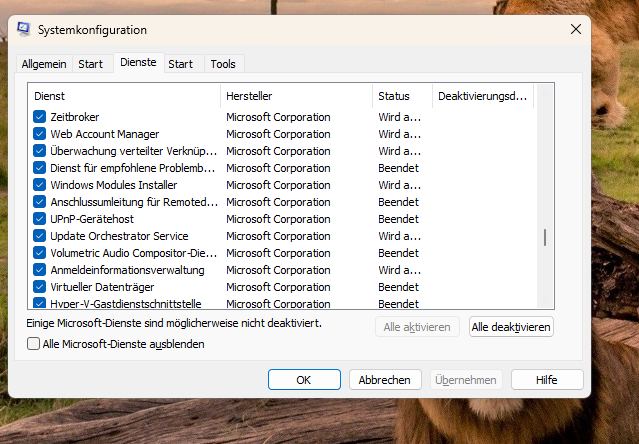The height and width of the screenshot is (444, 639).
Task: Switch to the Tools tab
Action: [x=223, y=64]
